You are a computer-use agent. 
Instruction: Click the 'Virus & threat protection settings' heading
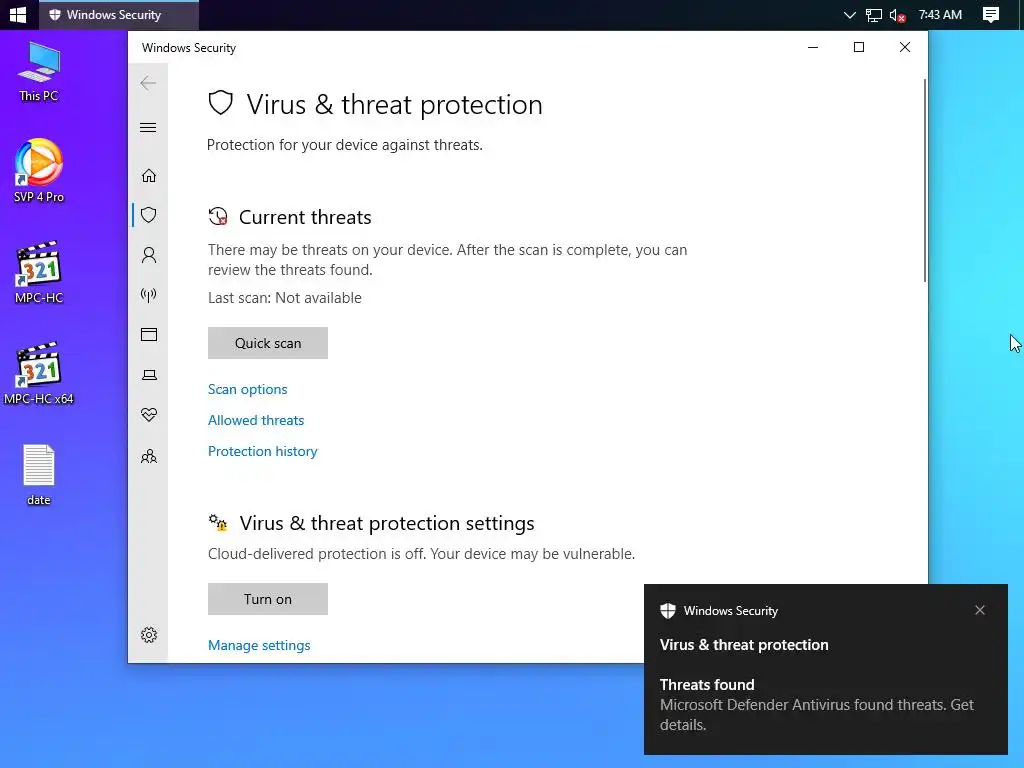(x=387, y=523)
